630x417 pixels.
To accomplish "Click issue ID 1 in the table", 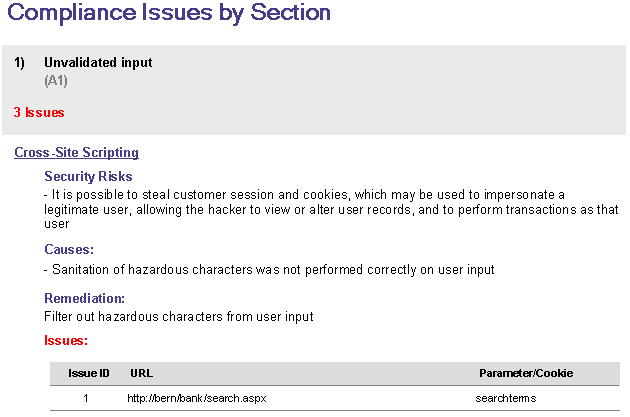I will pyautogui.click(x=86, y=398).
